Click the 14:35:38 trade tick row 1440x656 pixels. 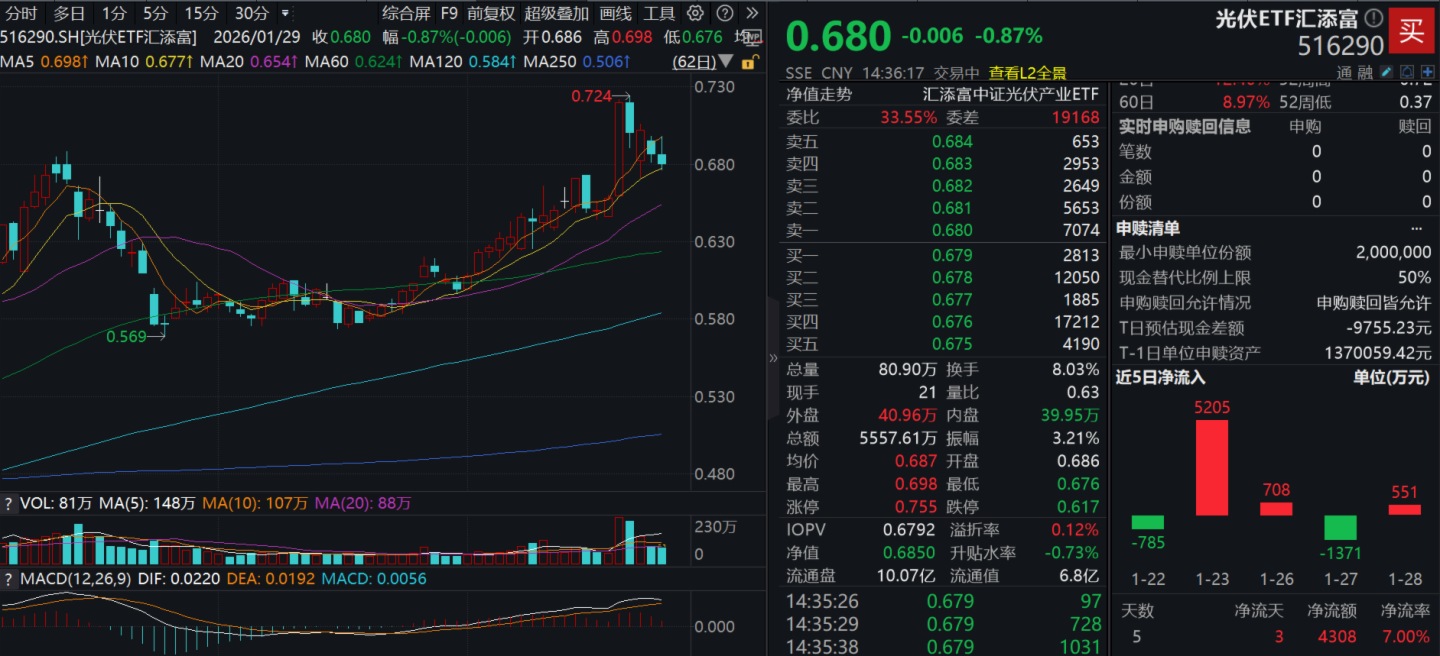pyautogui.click(x=943, y=647)
